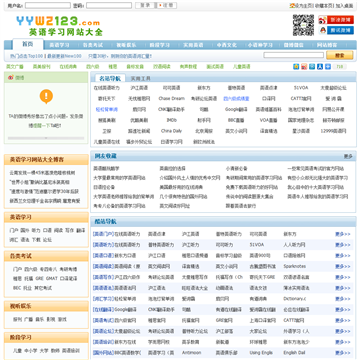Click the fourth dark-blue share icon

[x=320, y=66]
